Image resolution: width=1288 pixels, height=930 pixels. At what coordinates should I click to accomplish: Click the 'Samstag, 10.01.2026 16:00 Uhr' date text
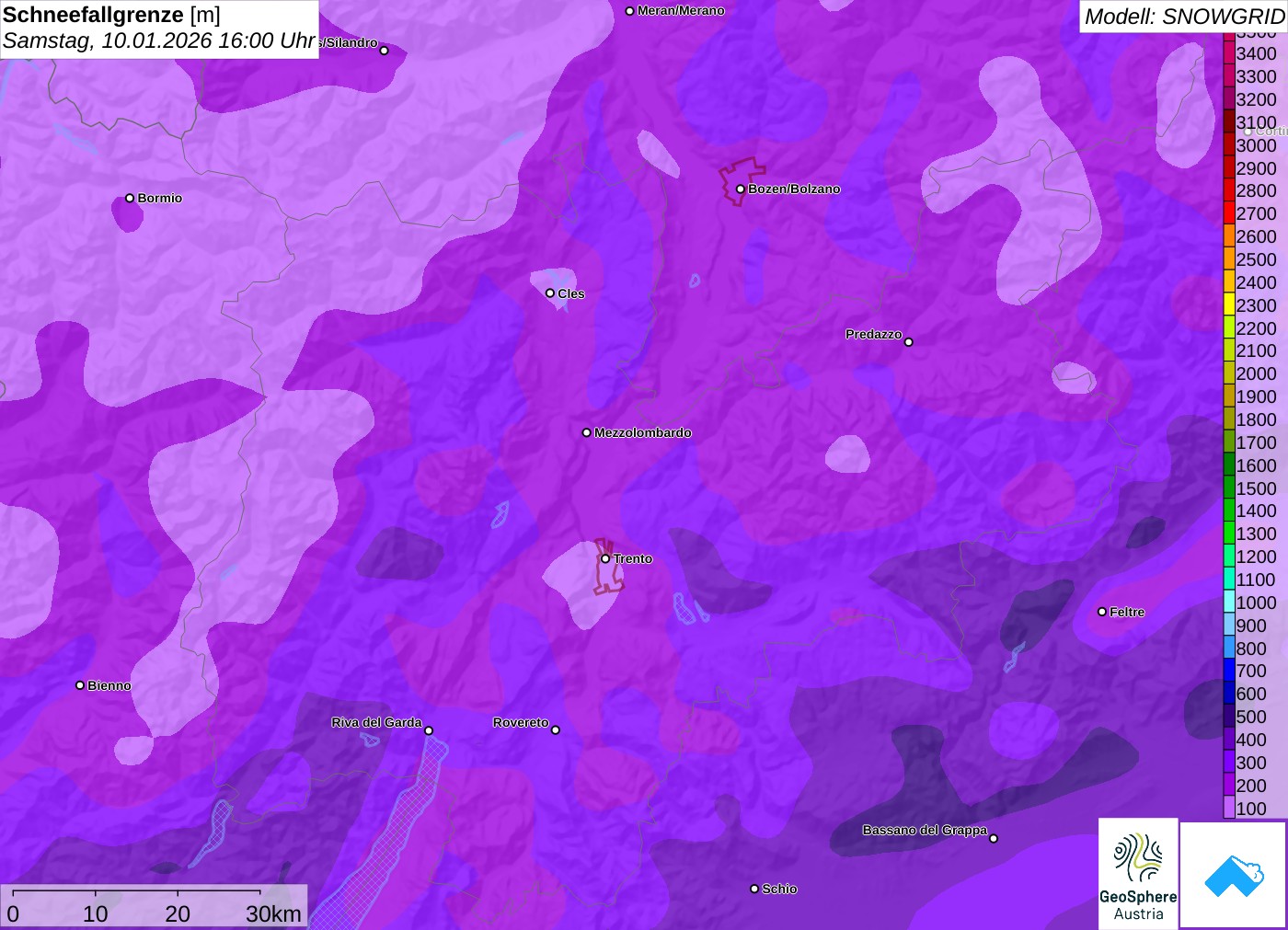159,41
